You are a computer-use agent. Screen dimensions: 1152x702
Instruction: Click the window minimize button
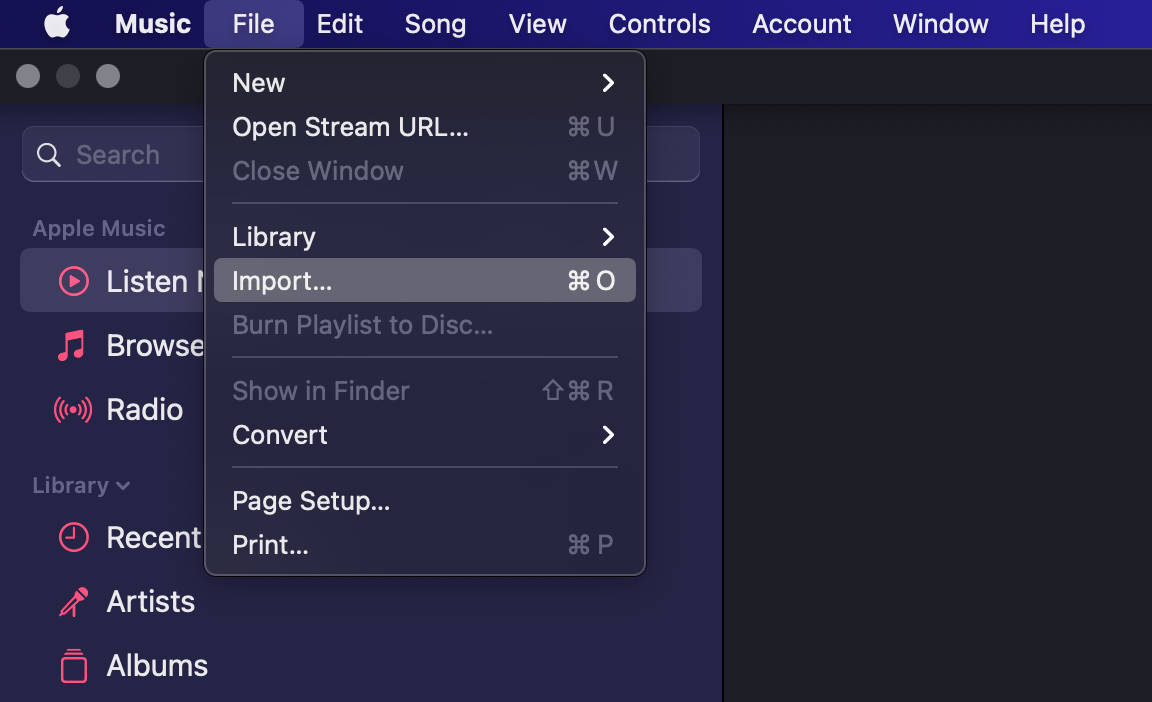pyautogui.click(x=68, y=76)
